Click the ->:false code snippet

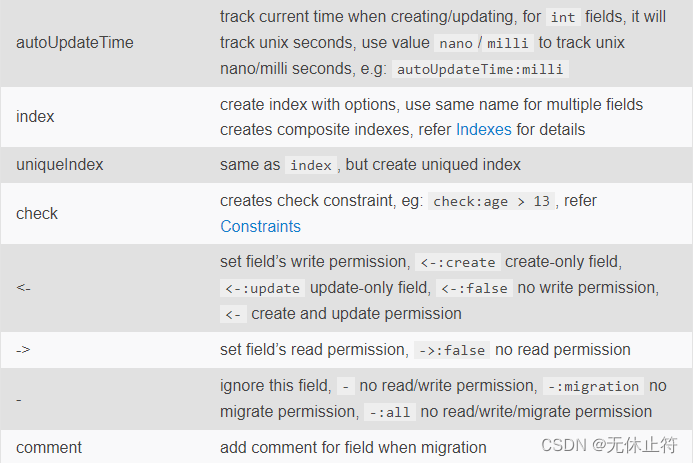click(452, 350)
